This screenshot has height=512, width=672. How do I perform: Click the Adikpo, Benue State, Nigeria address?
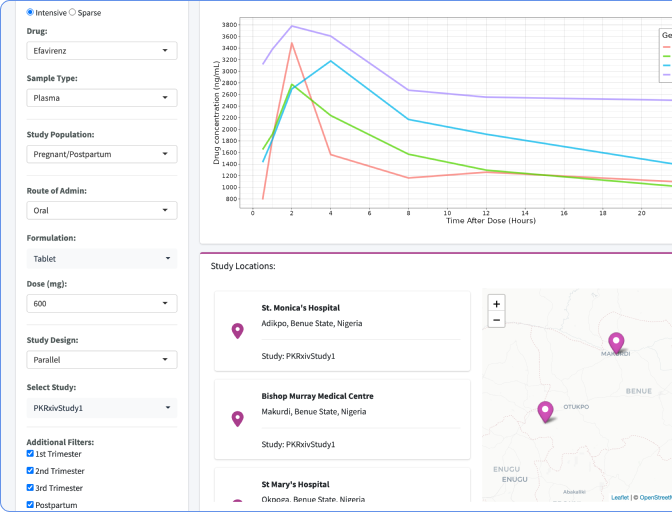(x=312, y=323)
